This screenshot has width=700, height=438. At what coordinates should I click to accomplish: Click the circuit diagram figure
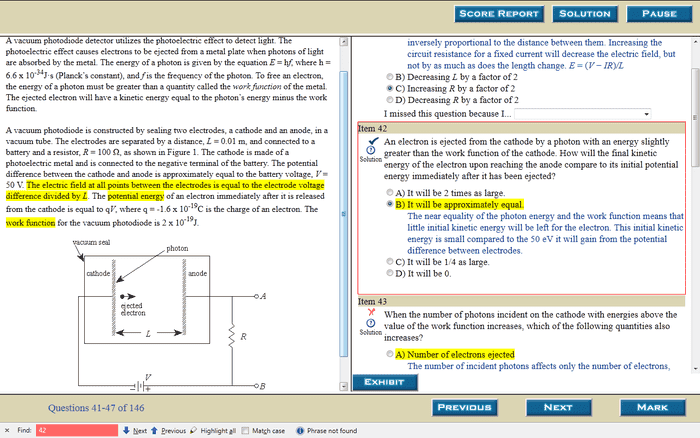point(170,316)
